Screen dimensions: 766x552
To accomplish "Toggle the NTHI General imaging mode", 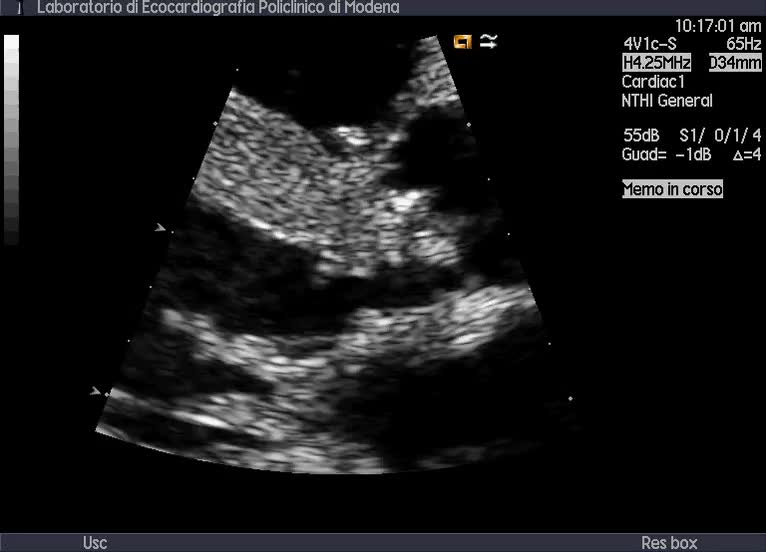I will (x=667, y=101).
